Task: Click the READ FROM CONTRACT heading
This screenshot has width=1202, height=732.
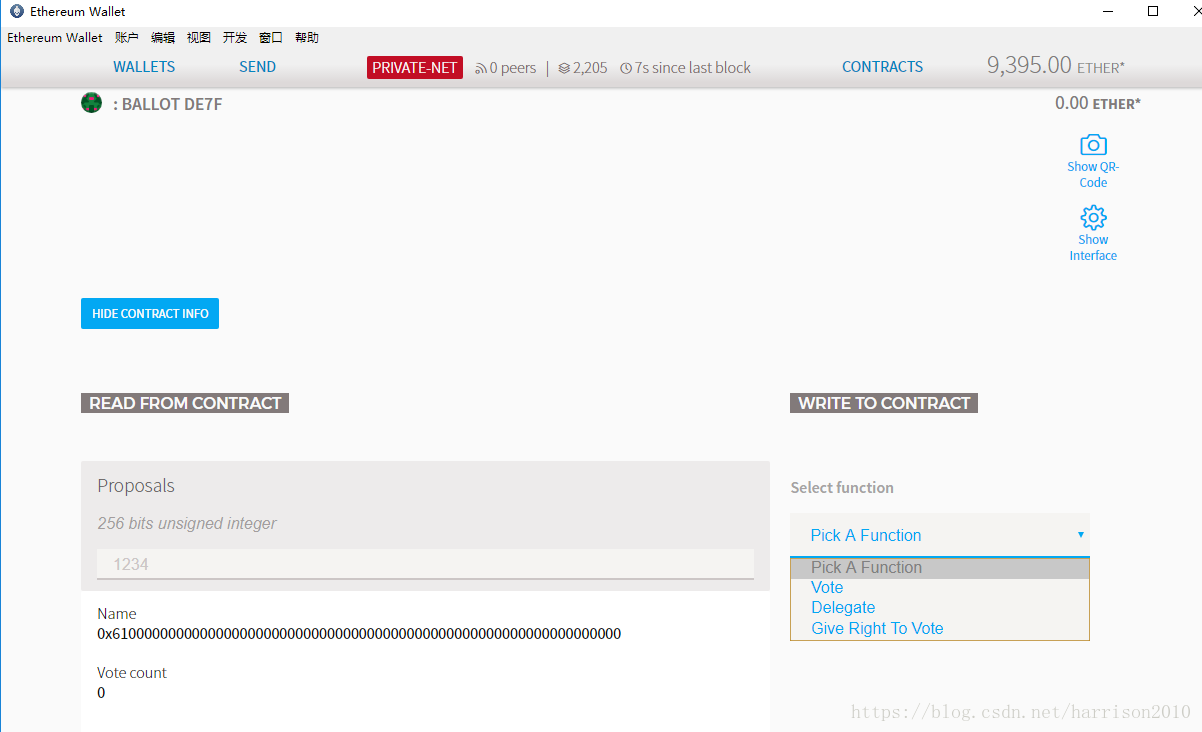Action: coord(185,403)
